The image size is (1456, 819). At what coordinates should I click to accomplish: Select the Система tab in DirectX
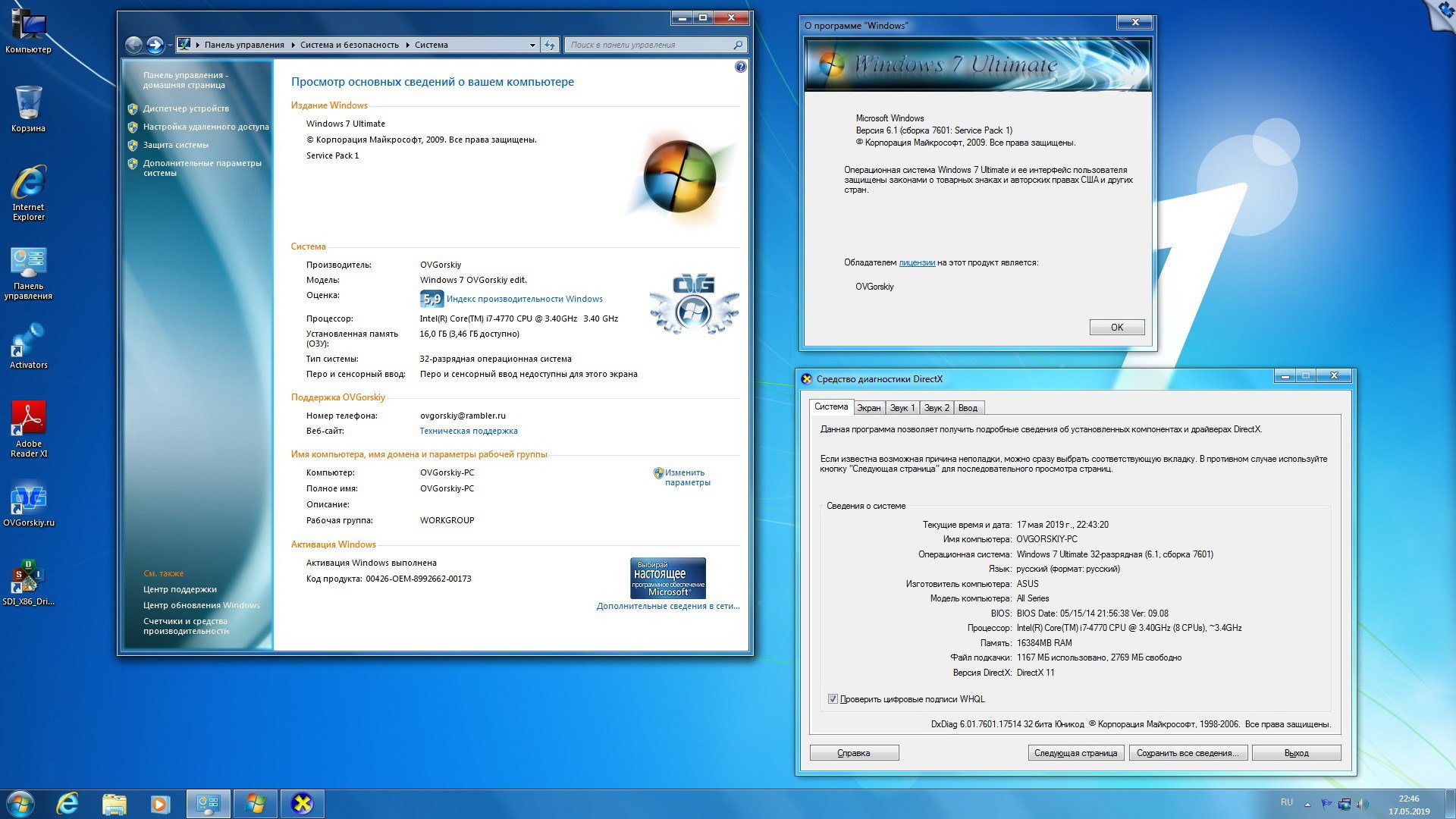tap(831, 406)
